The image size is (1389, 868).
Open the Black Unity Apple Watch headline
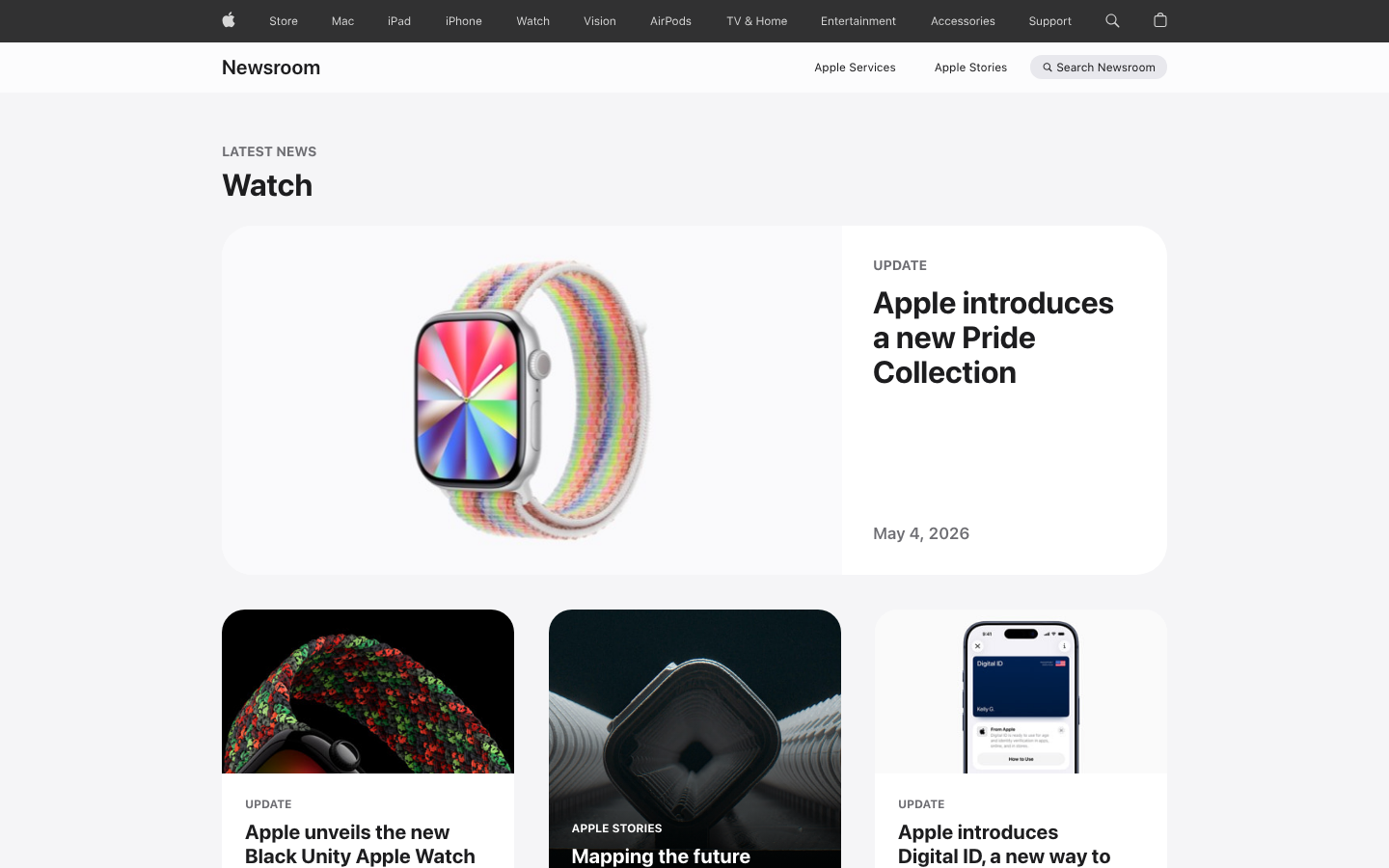[x=360, y=844]
